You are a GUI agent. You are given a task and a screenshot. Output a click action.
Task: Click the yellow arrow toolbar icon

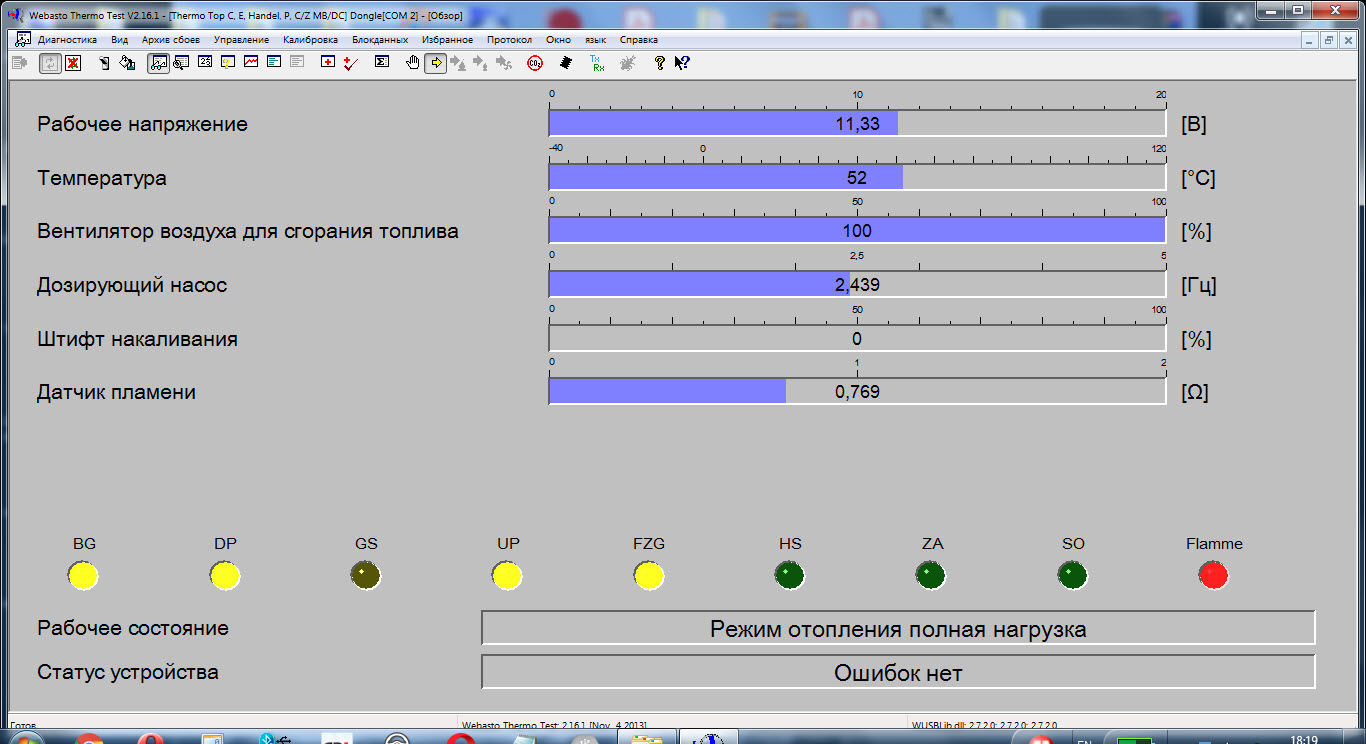[436, 63]
